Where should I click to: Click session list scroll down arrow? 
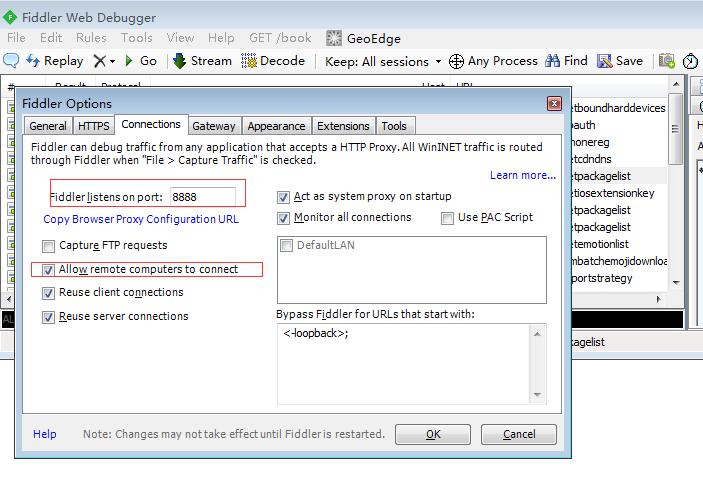tap(677, 283)
